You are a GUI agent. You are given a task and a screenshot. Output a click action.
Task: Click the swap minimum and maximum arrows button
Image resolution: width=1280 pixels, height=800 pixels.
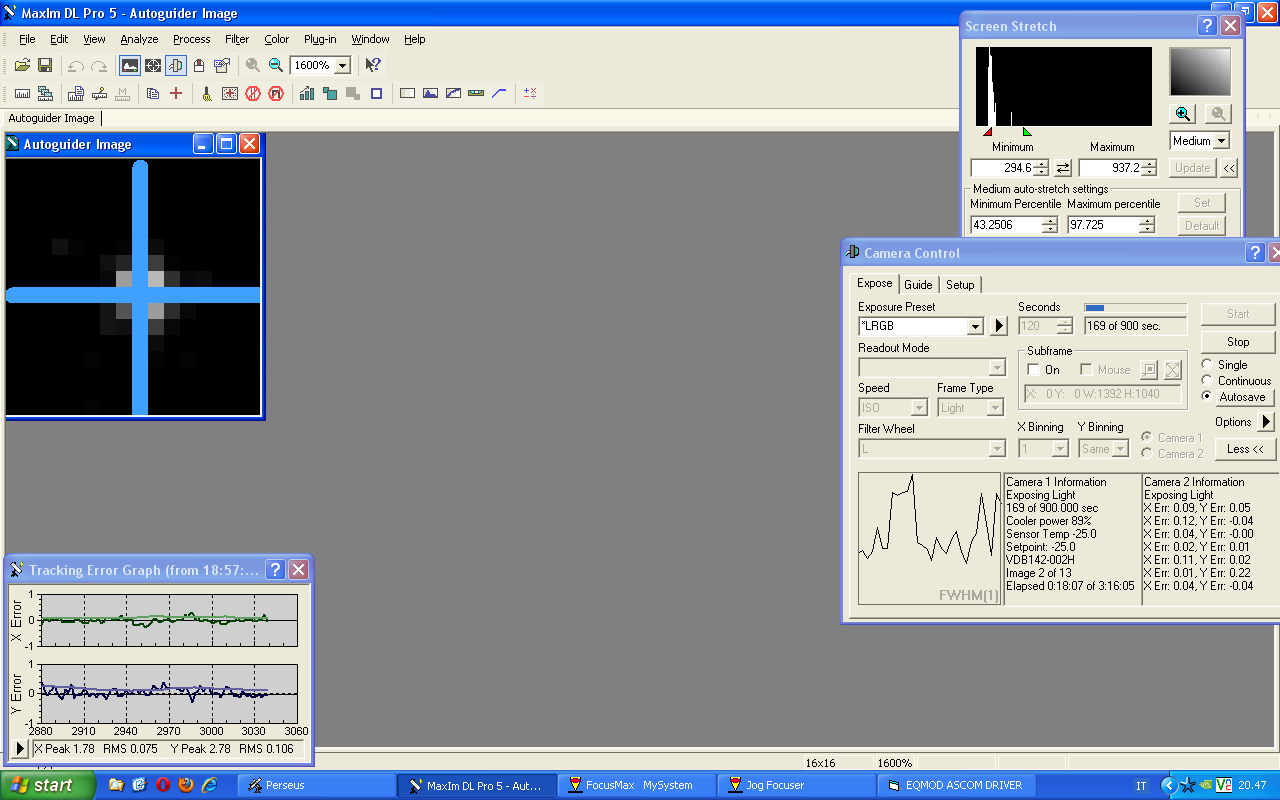1063,168
